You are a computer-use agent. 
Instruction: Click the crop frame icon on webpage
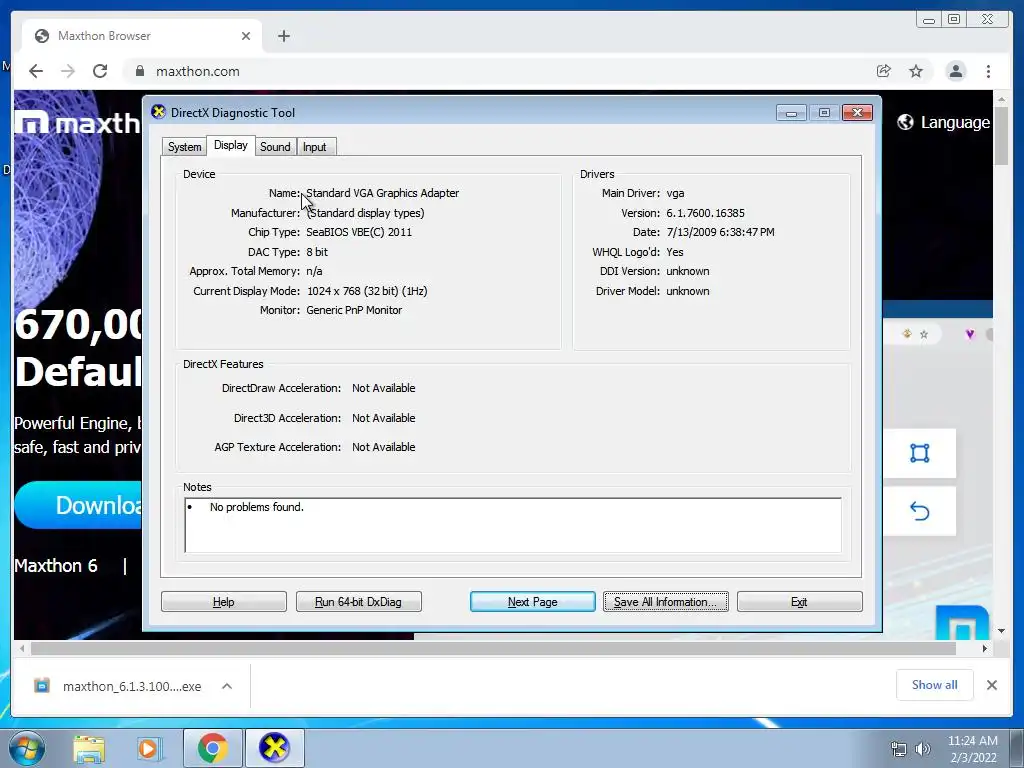tap(920, 453)
